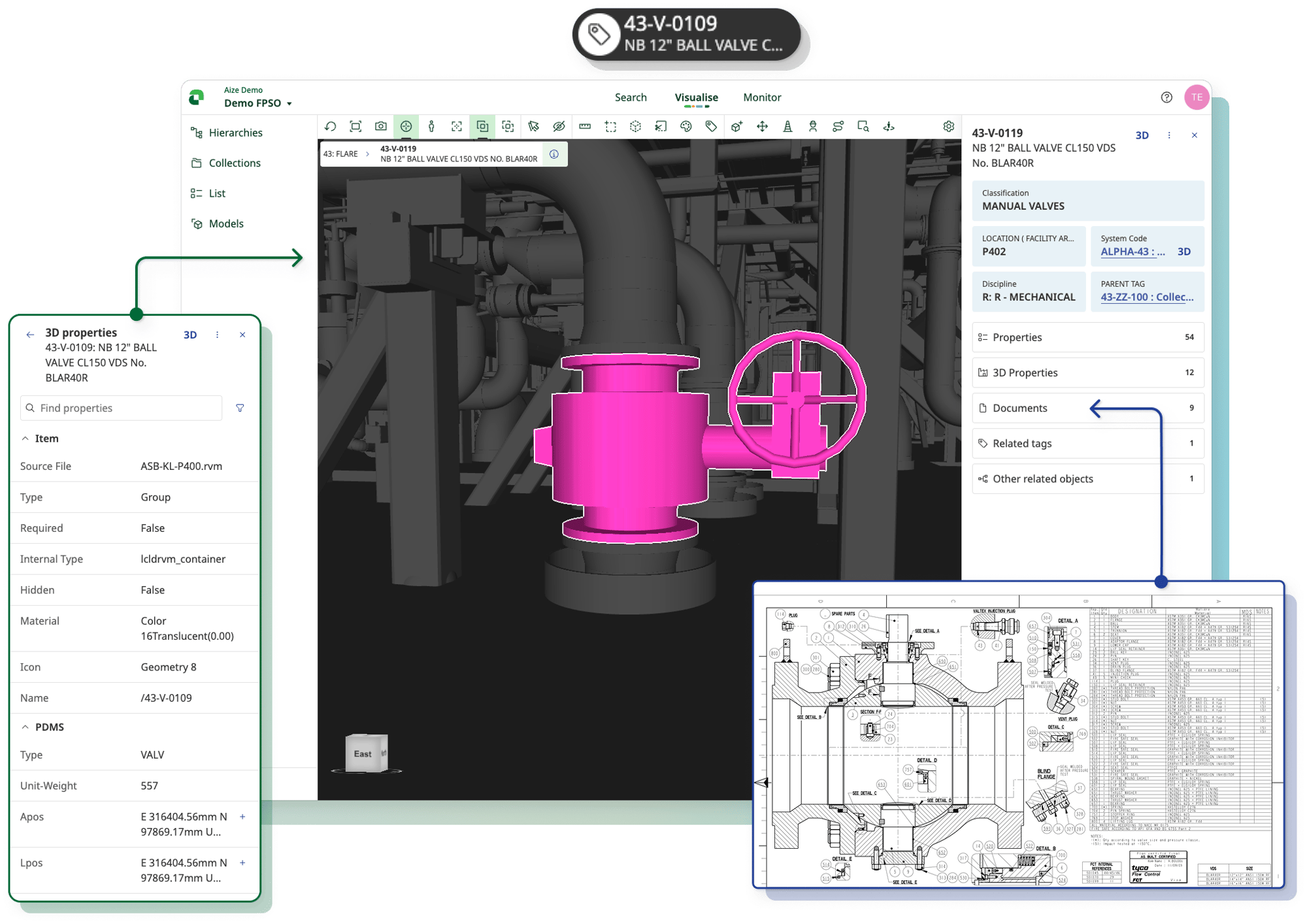
Task: Click the search-in-area magnifier icon
Action: coord(863,127)
